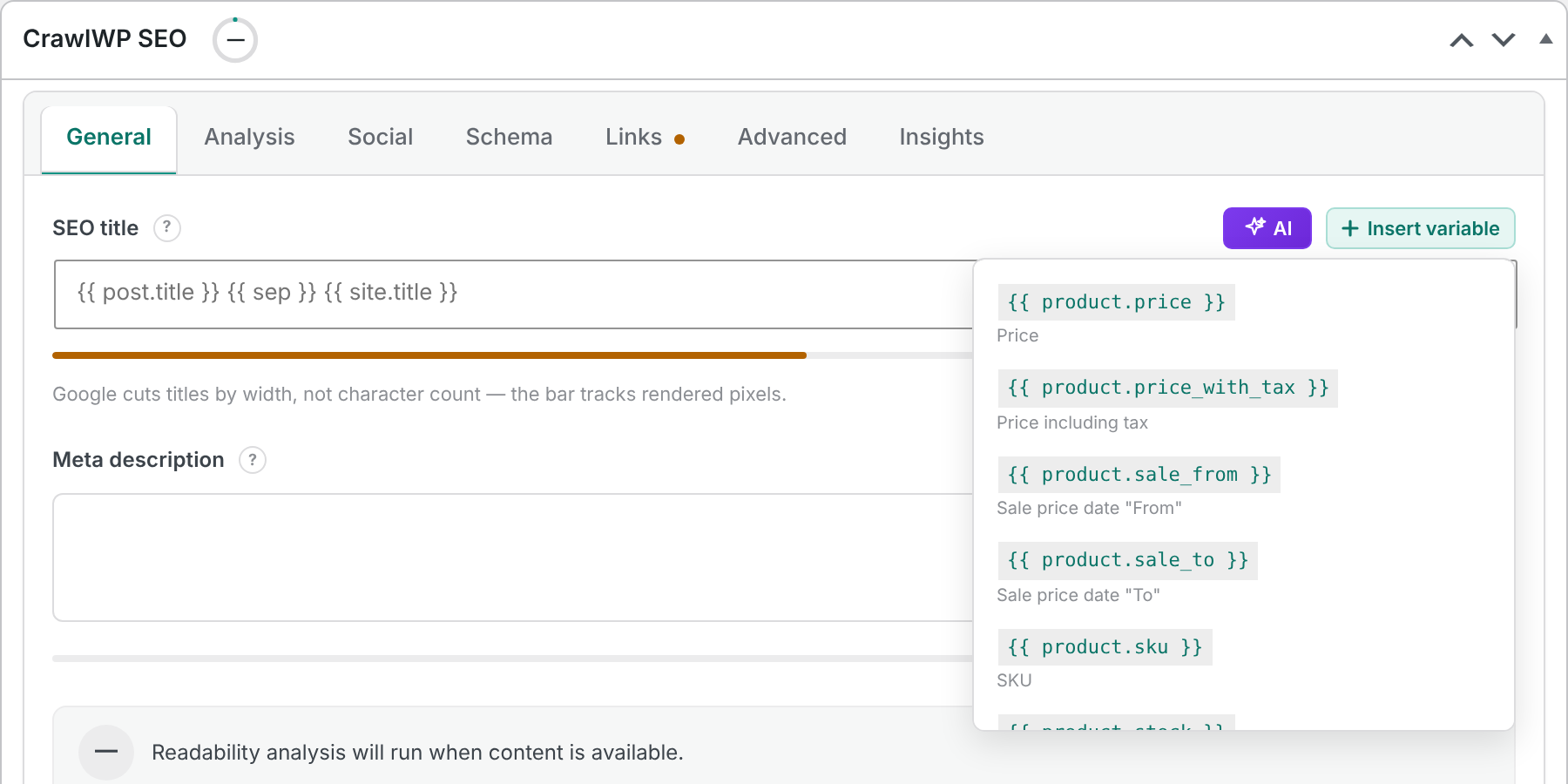Insert the product.sku variable
The width and height of the screenshot is (1568, 784).
pos(1105,647)
